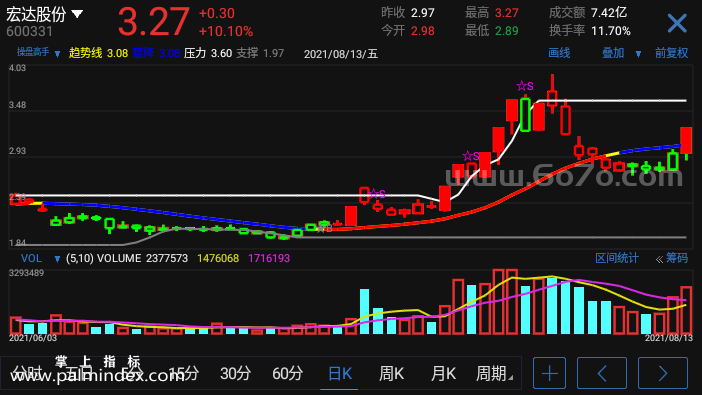Switch to the 周K tab
Viewport: 702px width, 395px height.
pyautogui.click(x=391, y=374)
